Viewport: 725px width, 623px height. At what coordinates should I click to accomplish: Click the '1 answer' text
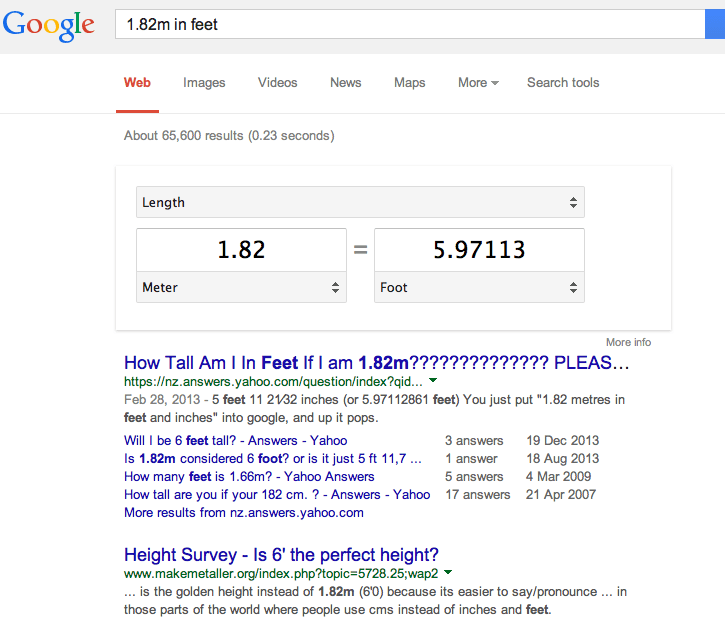471,458
